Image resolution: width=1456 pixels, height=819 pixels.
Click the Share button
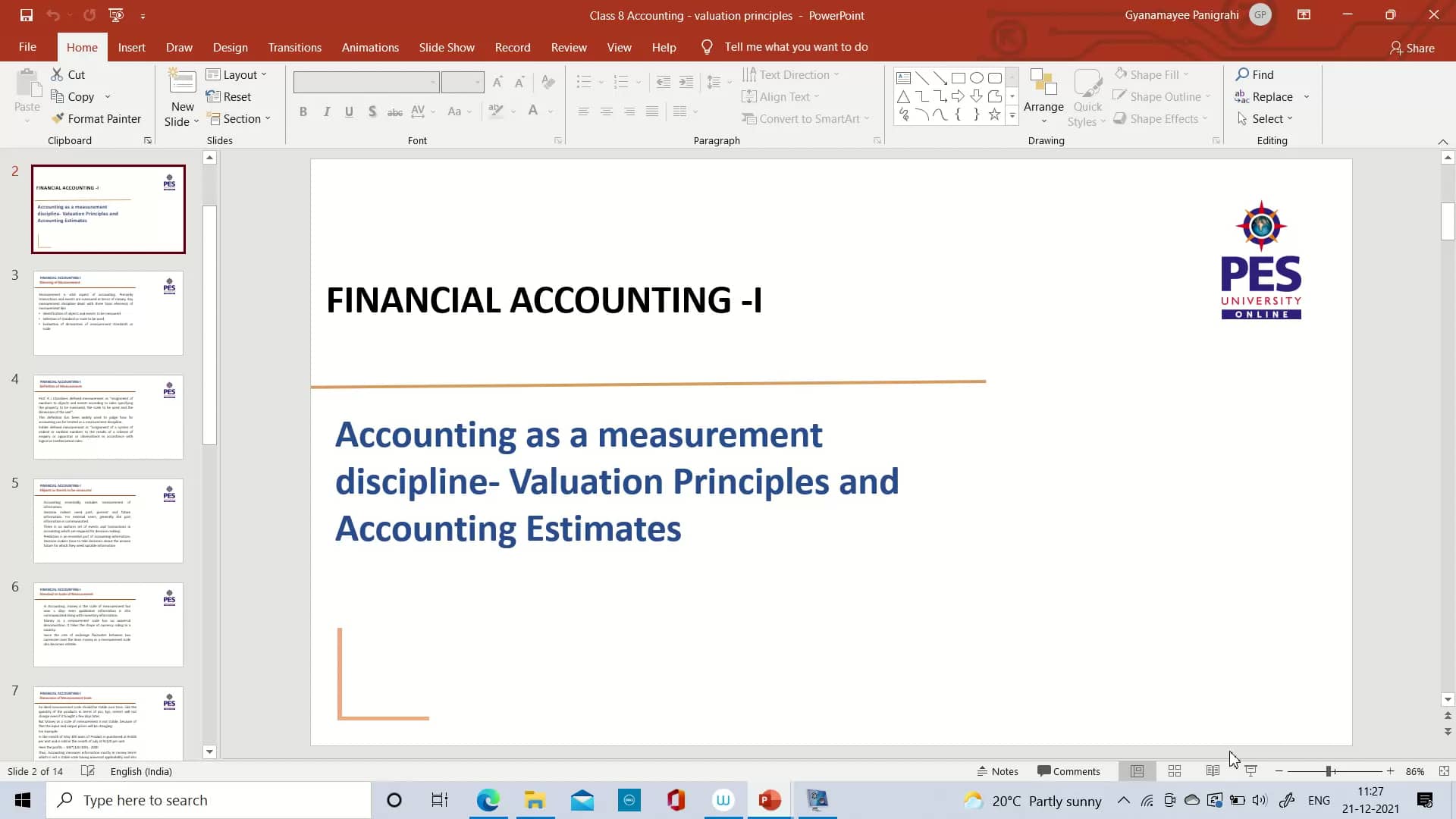[x=1412, y=48]
